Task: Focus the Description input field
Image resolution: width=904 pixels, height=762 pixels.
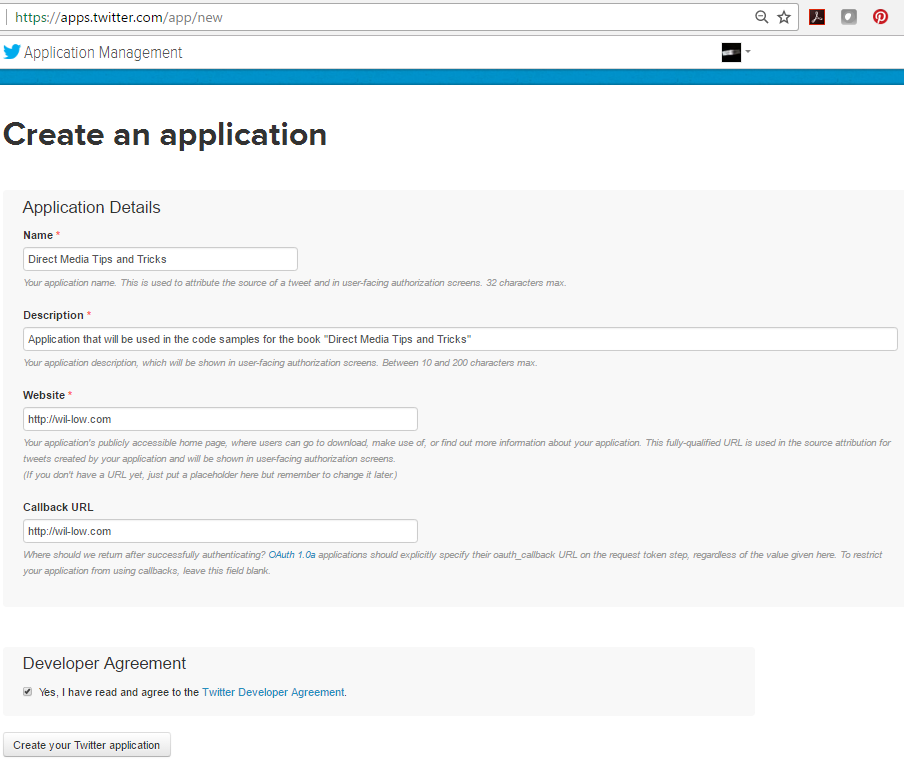Action: 460,339
